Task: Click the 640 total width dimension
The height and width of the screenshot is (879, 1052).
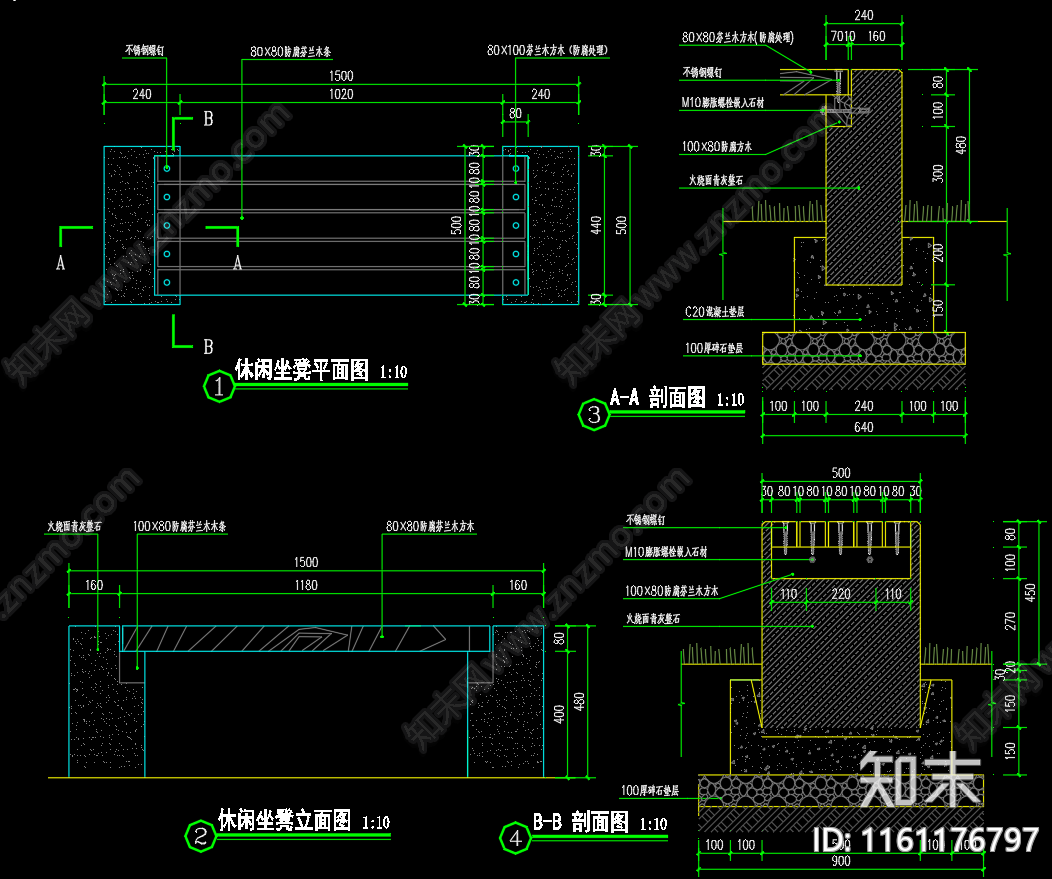Action: pyautogui.click(x=863, y=428)
